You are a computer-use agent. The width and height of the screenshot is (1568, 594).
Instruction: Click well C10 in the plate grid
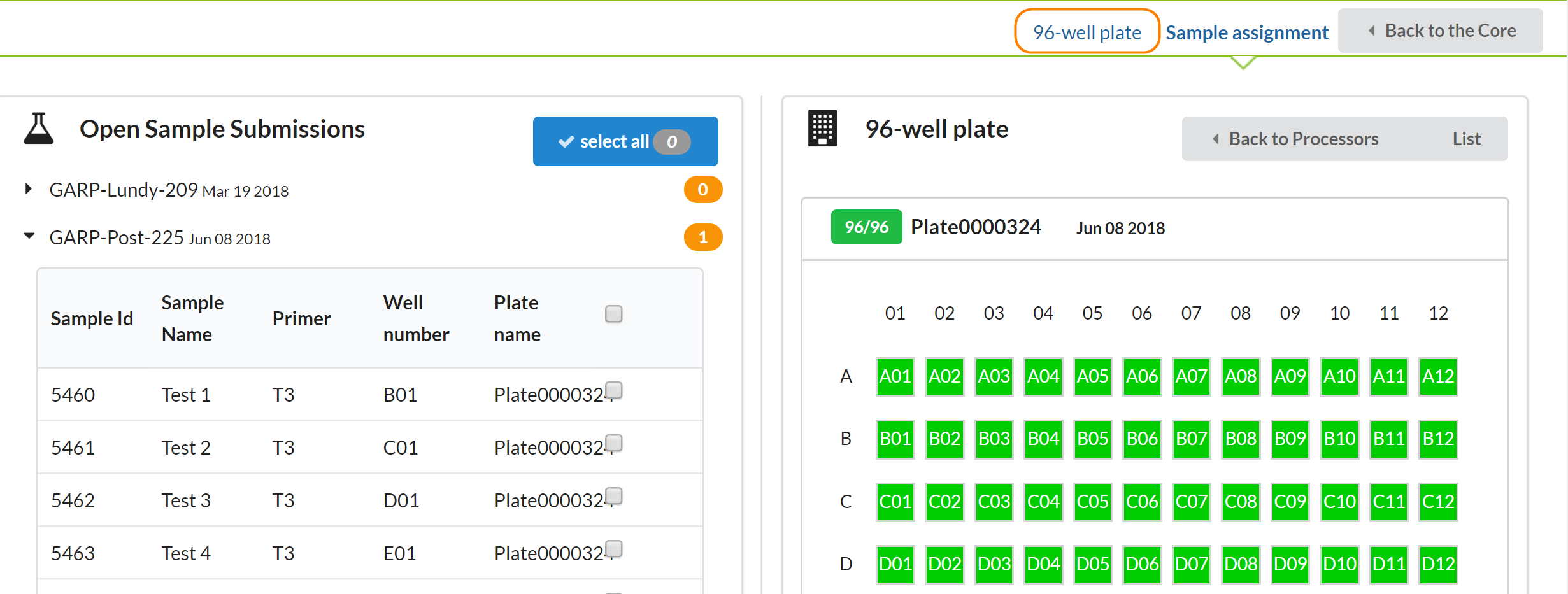click(x=1339, y=502)
